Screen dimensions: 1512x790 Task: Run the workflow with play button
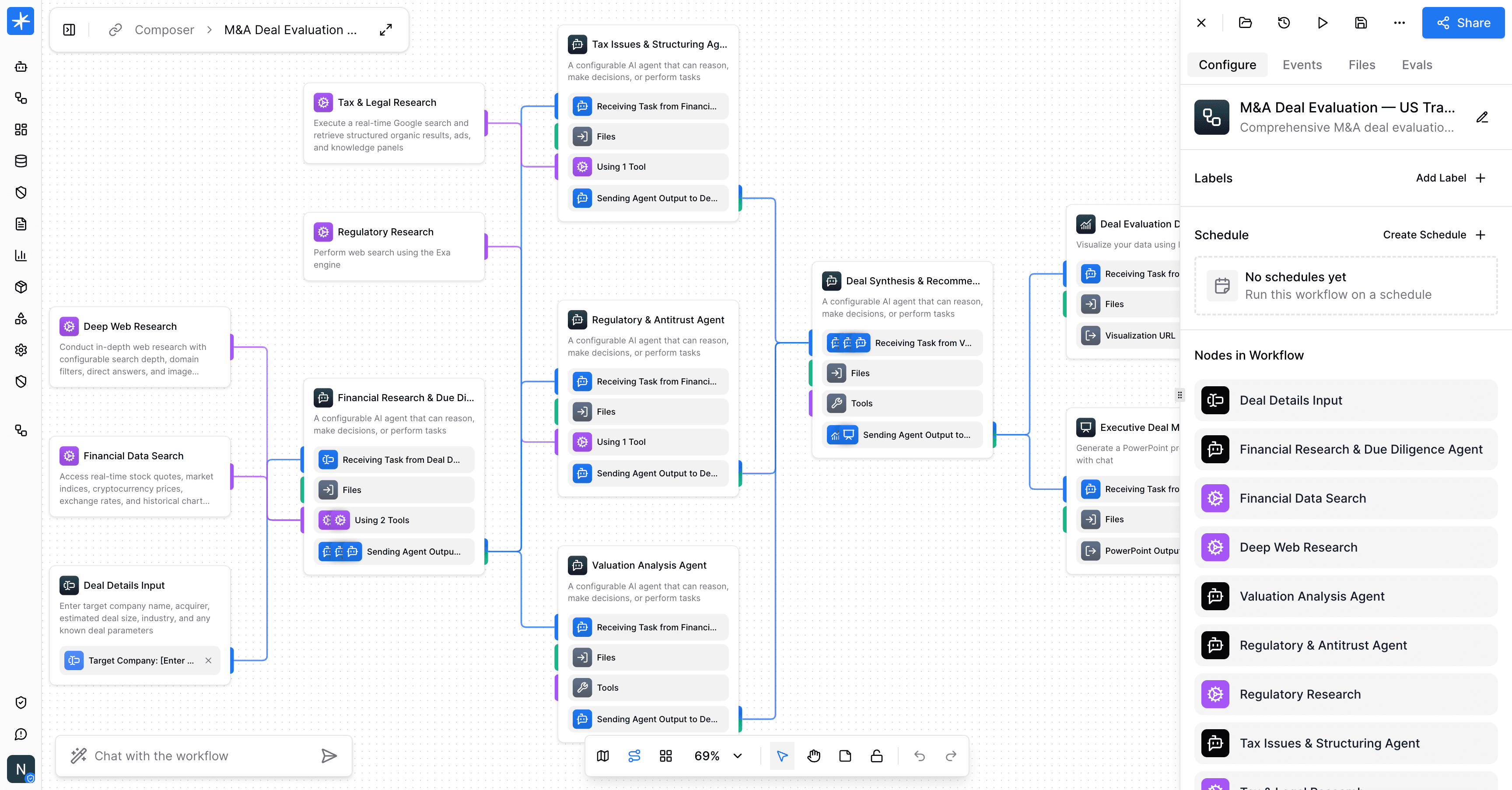click(x=1323, y=23)
